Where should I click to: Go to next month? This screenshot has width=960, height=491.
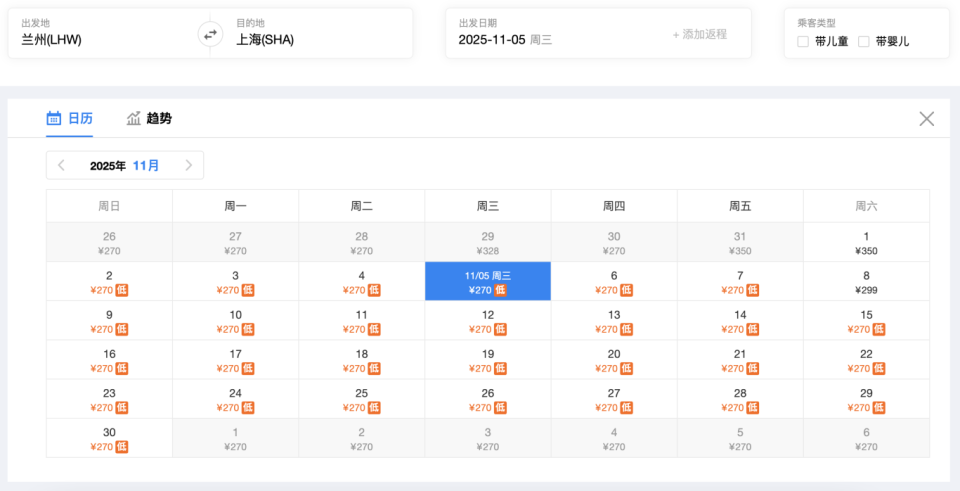pyautogui.click(x=188, y=166)
